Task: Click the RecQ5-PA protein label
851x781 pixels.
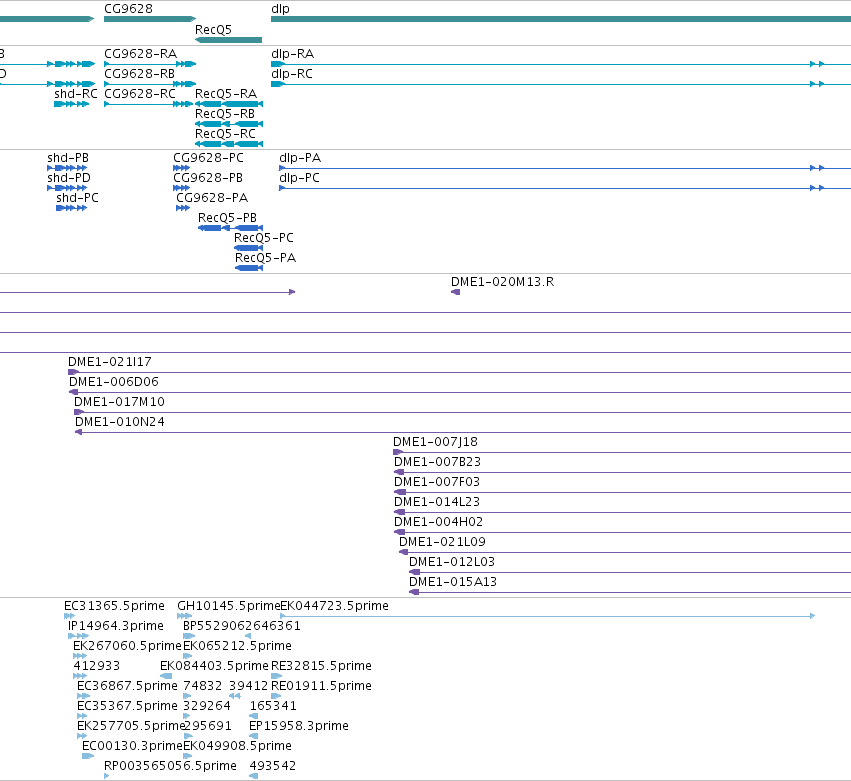Action: tap(265, 258)
